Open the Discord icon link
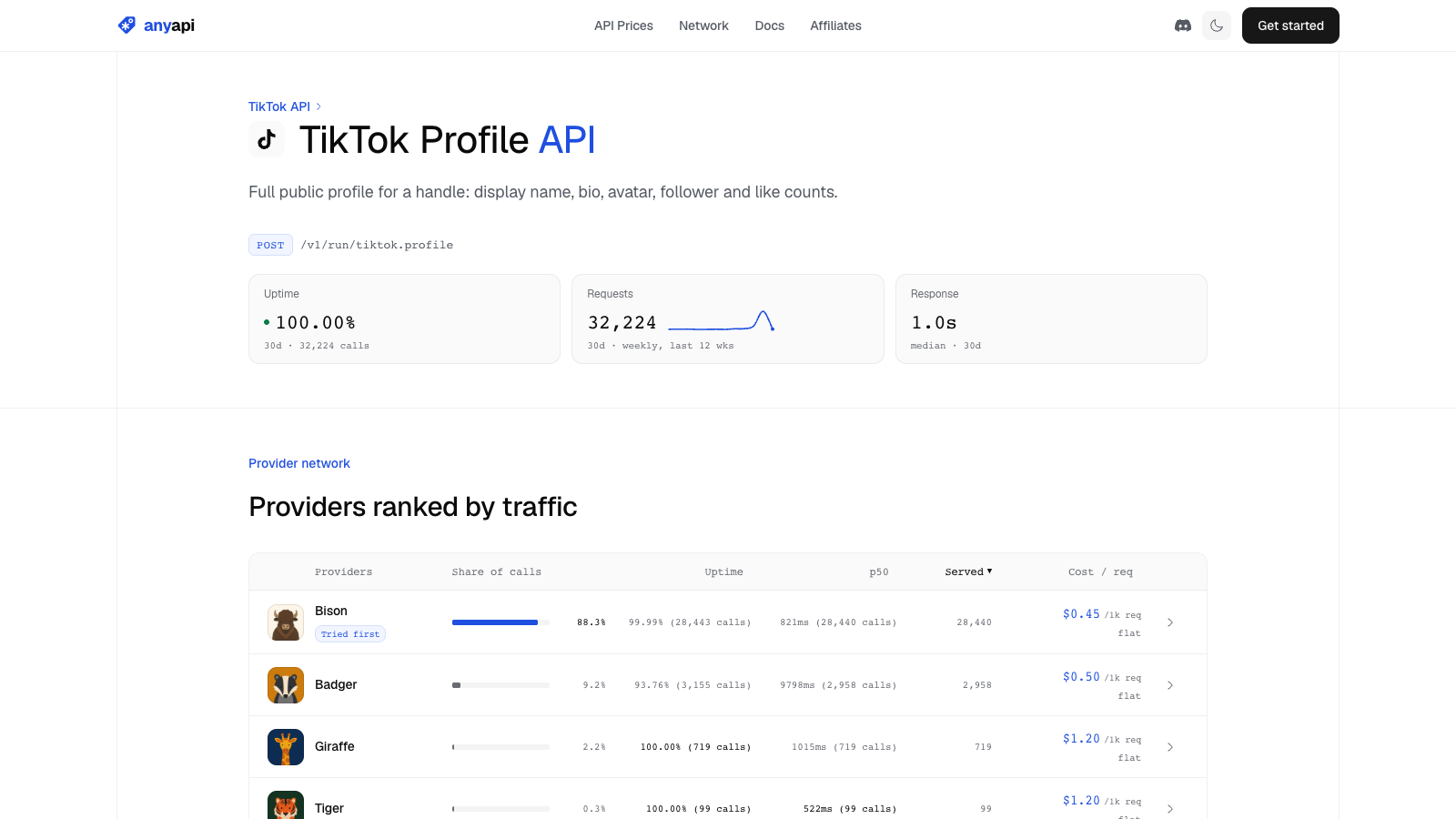The height and width of the screenshot is (819, 1456). coord(1183,25)
